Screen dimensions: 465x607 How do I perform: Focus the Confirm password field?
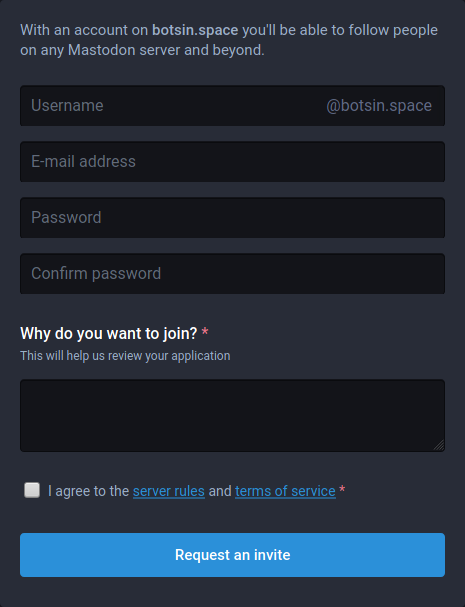pyautogui.click(x=232, y=274)
